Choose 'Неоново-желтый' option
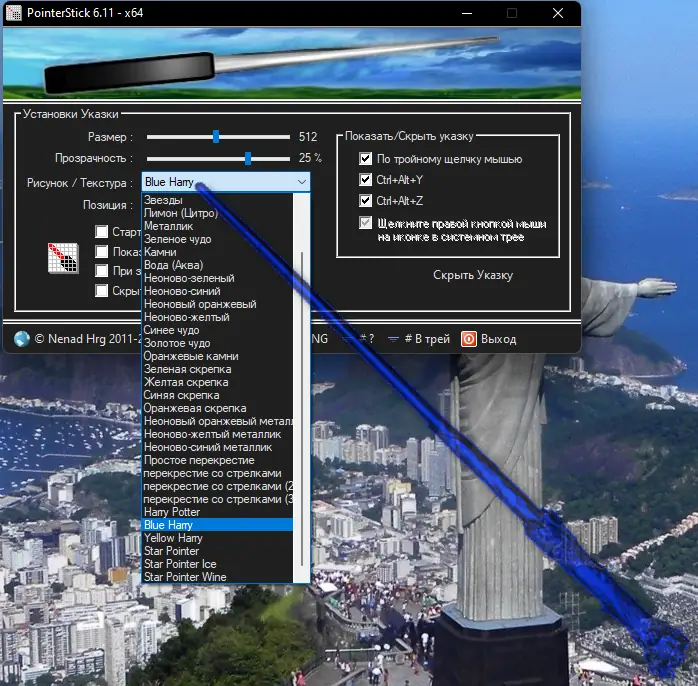Screen dimensions: 698x686 218,317
